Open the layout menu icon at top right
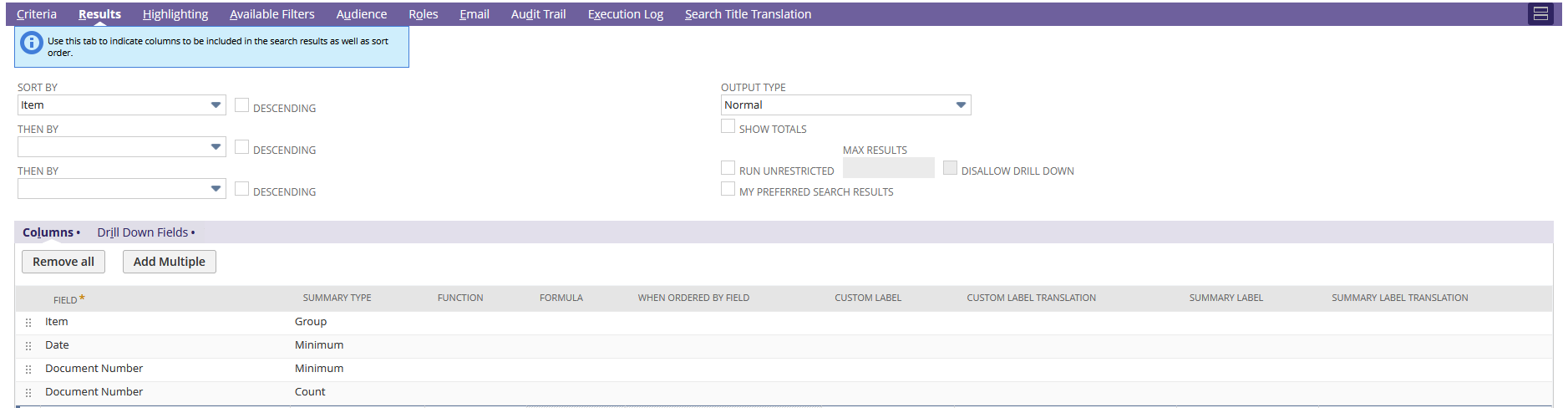This screenshot has width=1568, height=408. coord(1540,14)
